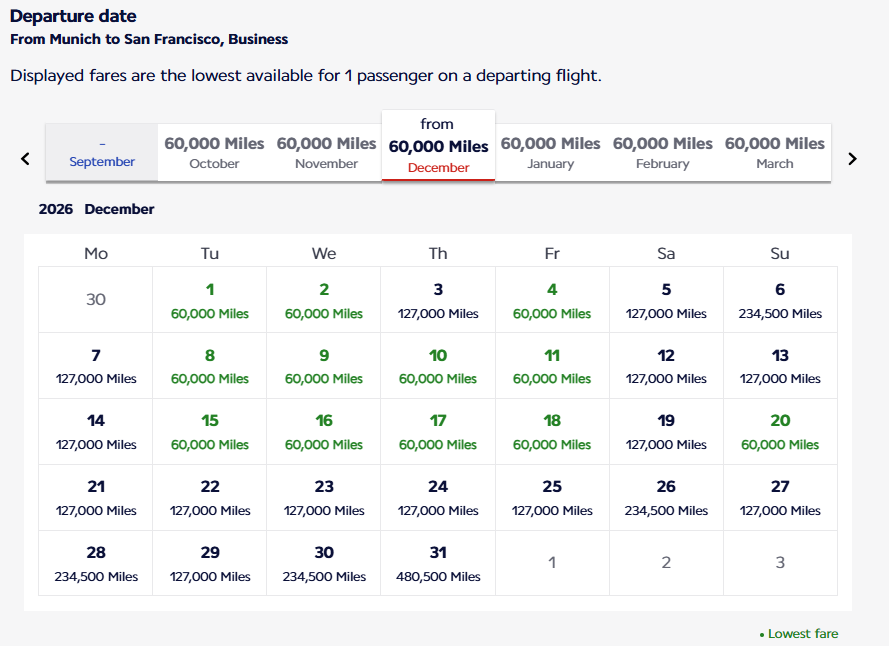Choose December 7 departure date
The image size is (889, 646).
click(x=96, y=366)
